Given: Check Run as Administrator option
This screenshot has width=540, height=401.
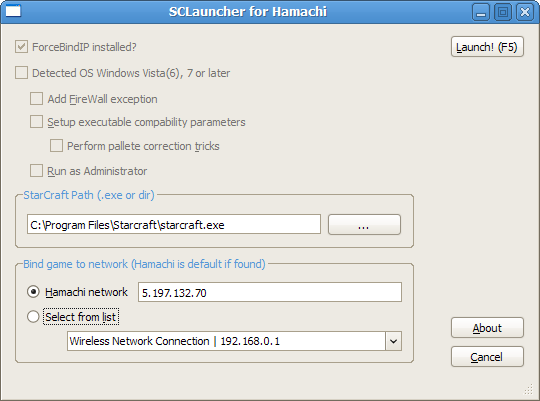Looking at the screenshot, I should pyautogui.click(x=37, y=171).
